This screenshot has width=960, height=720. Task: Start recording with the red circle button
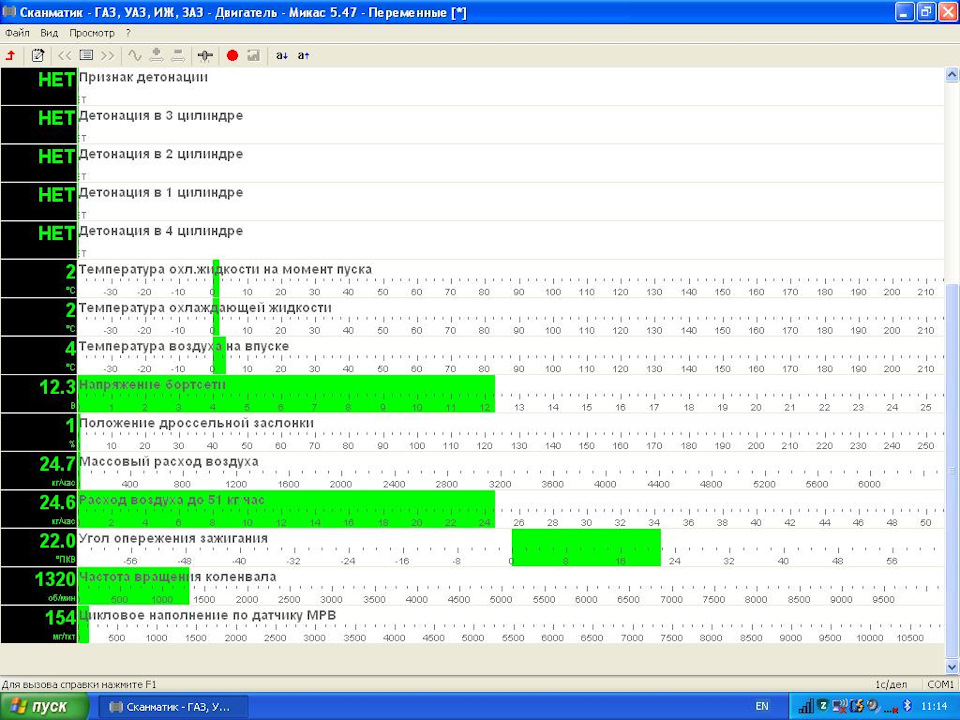tap(232, 56)
